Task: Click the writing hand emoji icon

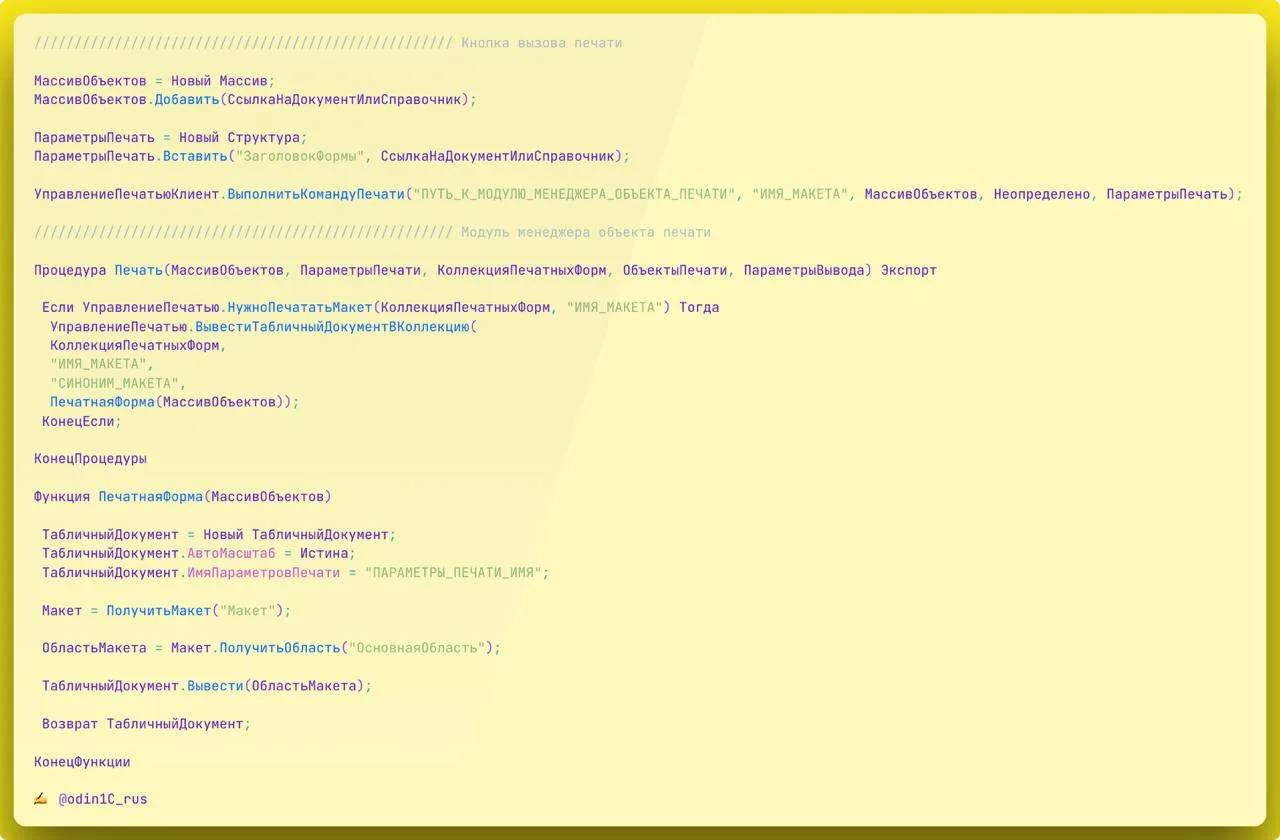Action: 40,799
